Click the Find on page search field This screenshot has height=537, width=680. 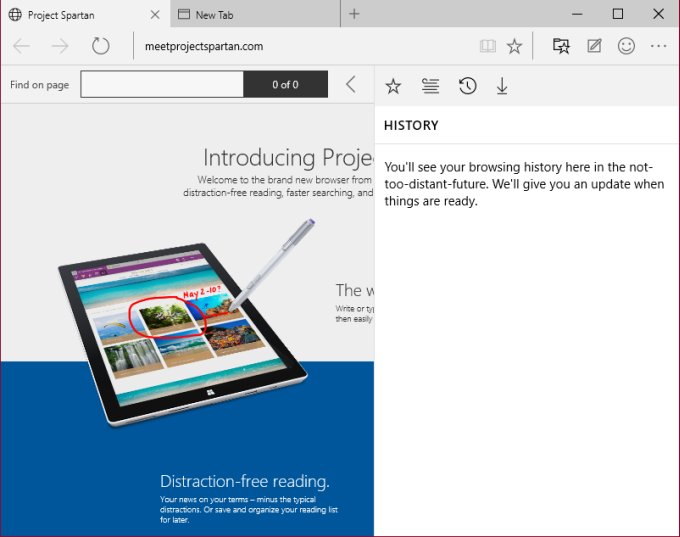coord(162,85)
